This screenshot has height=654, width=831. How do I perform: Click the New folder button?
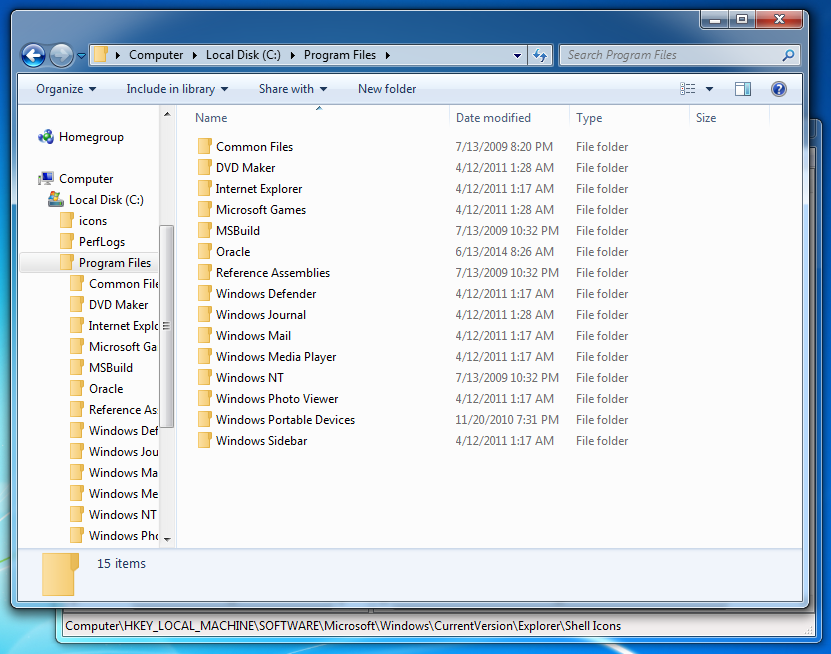tap(387, 89)
